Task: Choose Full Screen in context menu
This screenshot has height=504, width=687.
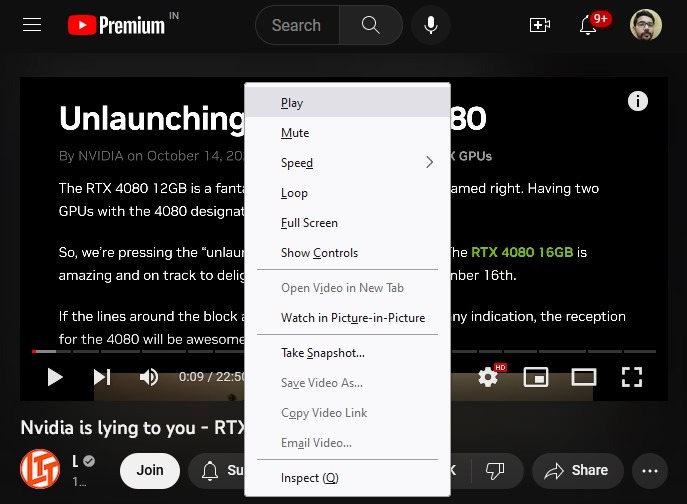Action: (x=347, y=223)
